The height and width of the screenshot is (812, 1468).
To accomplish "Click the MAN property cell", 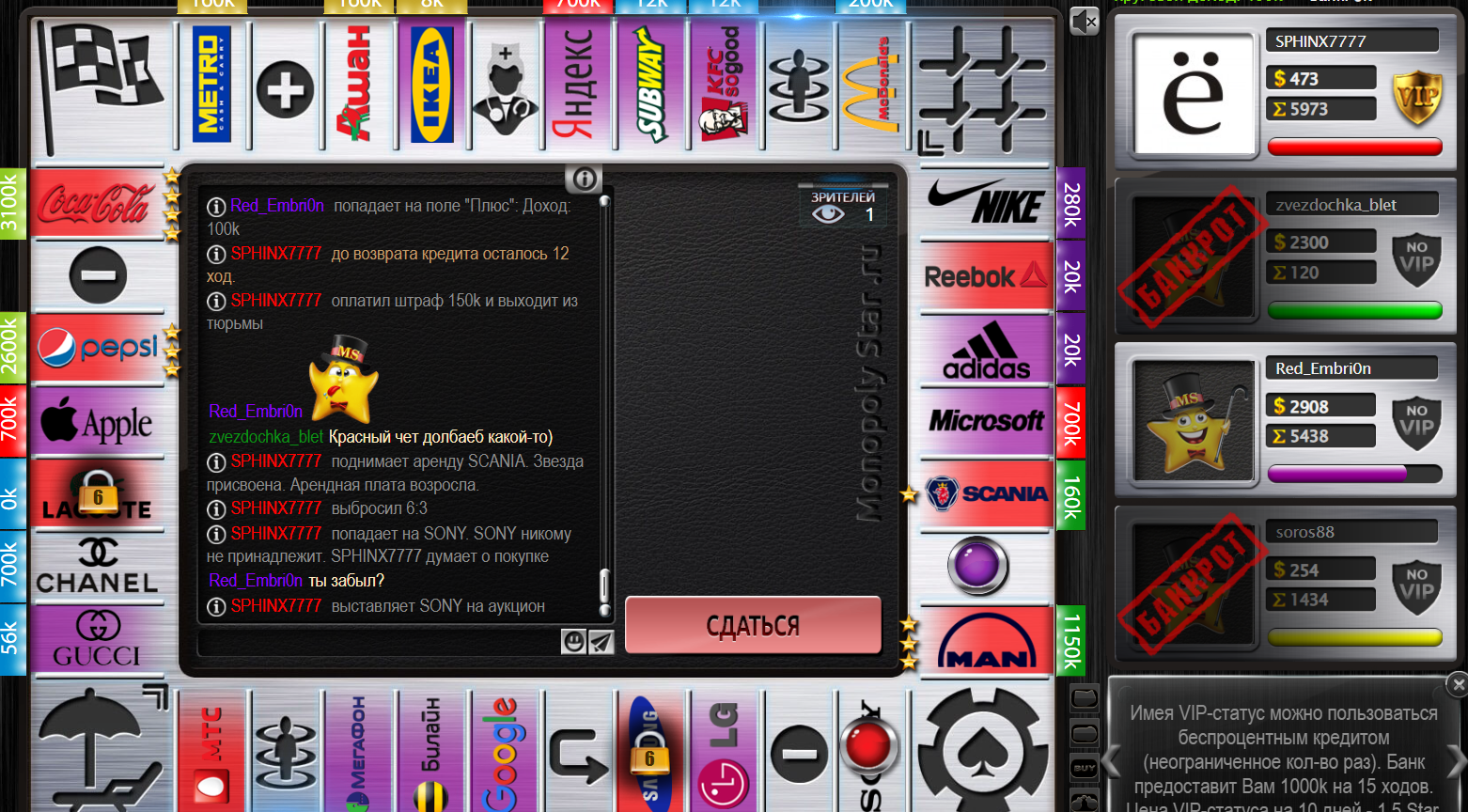I will (x=985, y=641).
